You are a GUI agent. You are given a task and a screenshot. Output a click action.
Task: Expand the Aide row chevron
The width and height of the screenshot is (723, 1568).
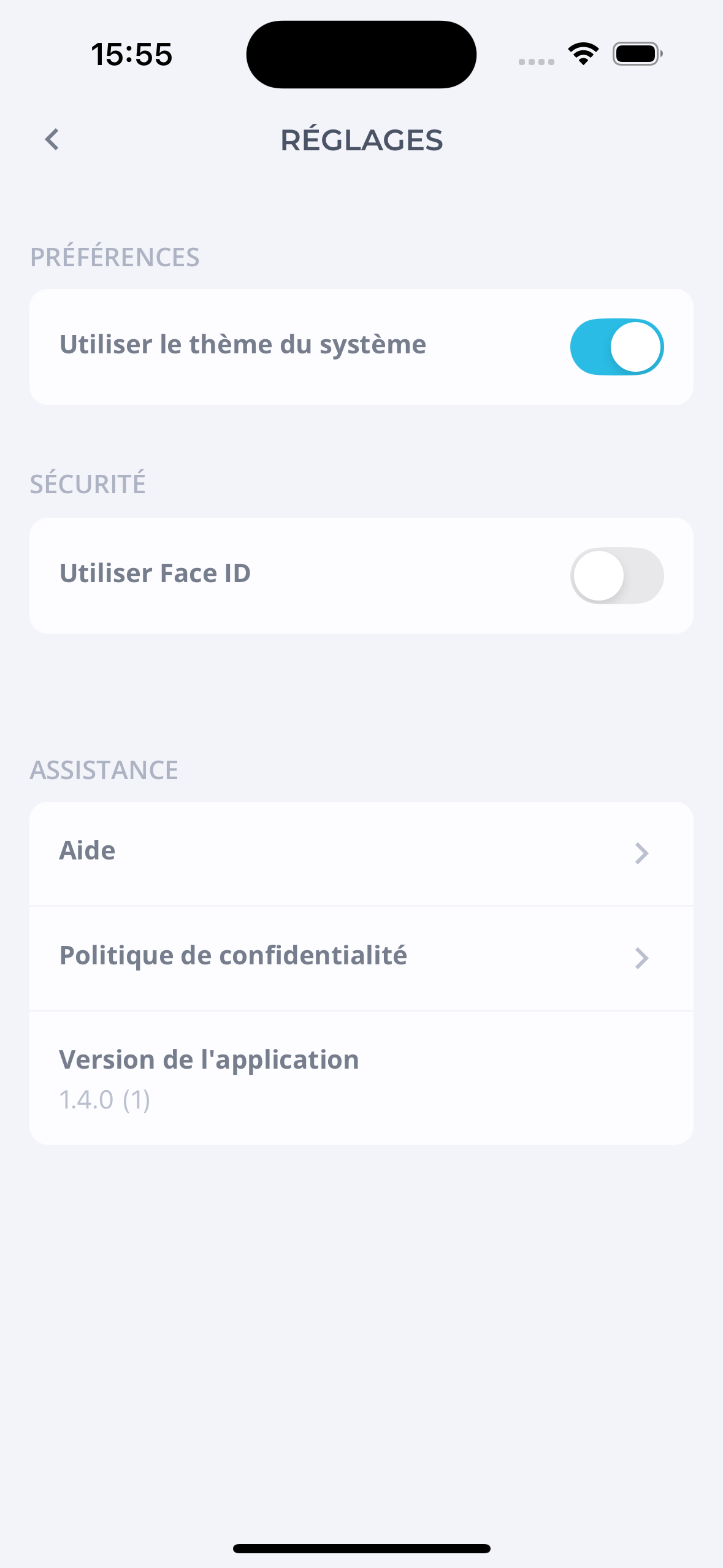pyautogui.click(x=641, y=853)
